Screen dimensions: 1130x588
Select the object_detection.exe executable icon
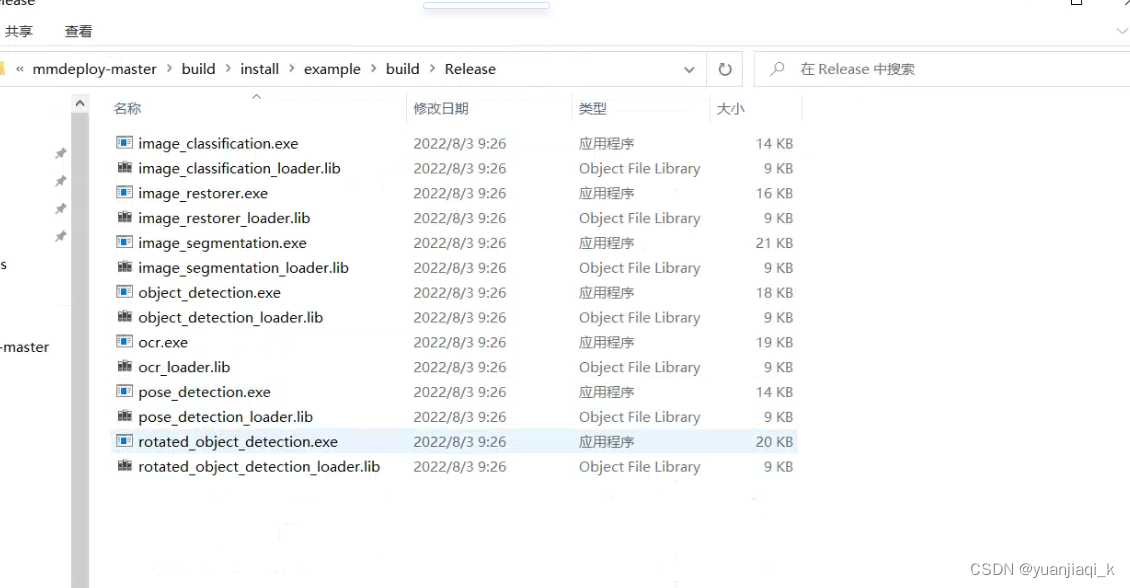(124, 292)
